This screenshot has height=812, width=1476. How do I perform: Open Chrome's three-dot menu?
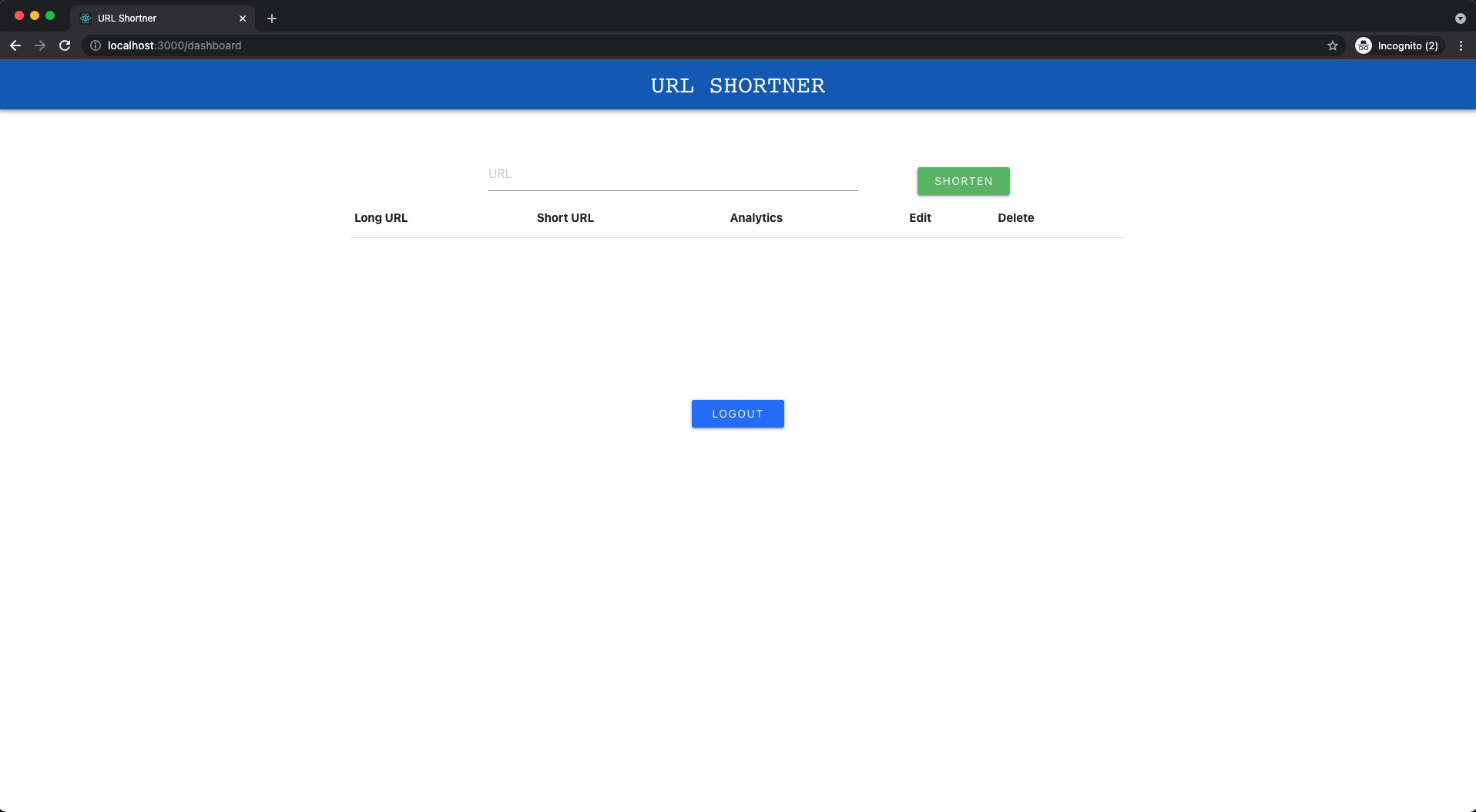1461,45
